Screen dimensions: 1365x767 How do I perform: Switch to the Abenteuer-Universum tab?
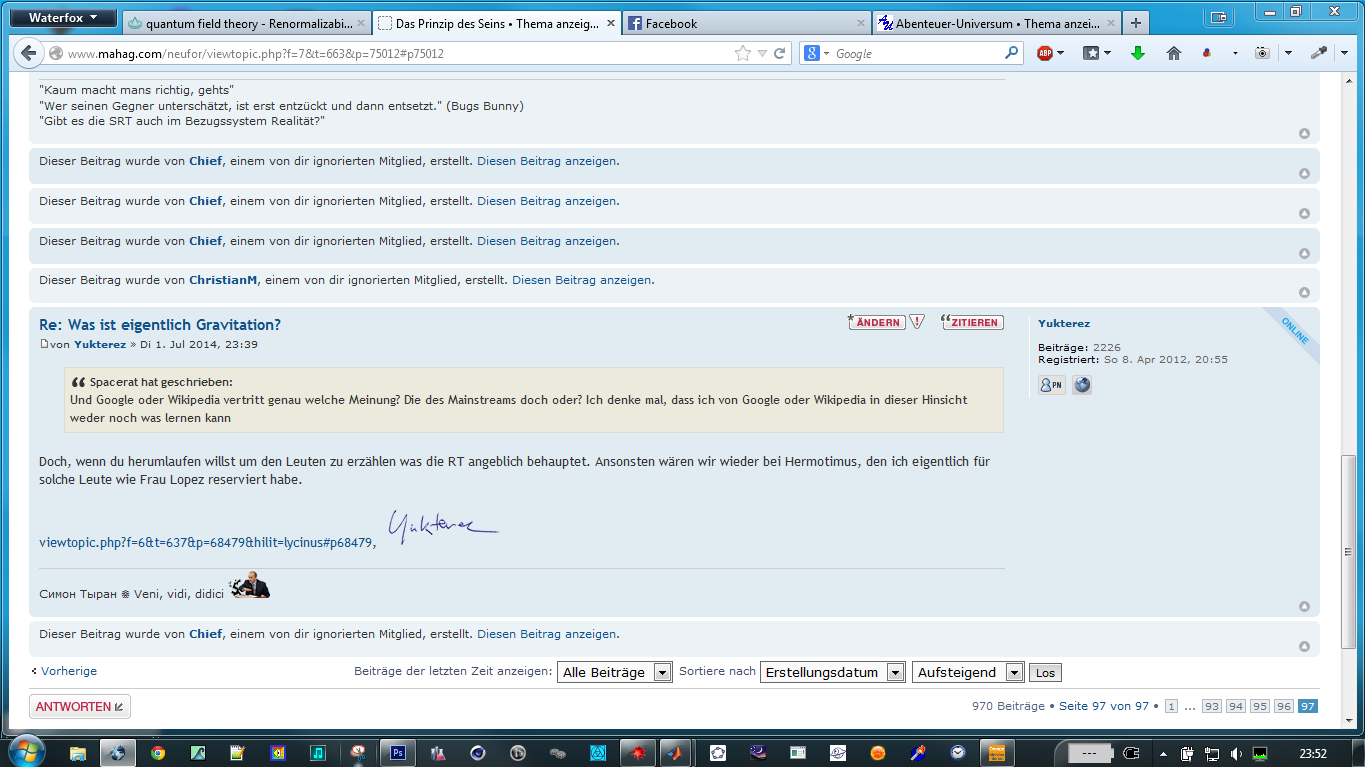point(995,23)
